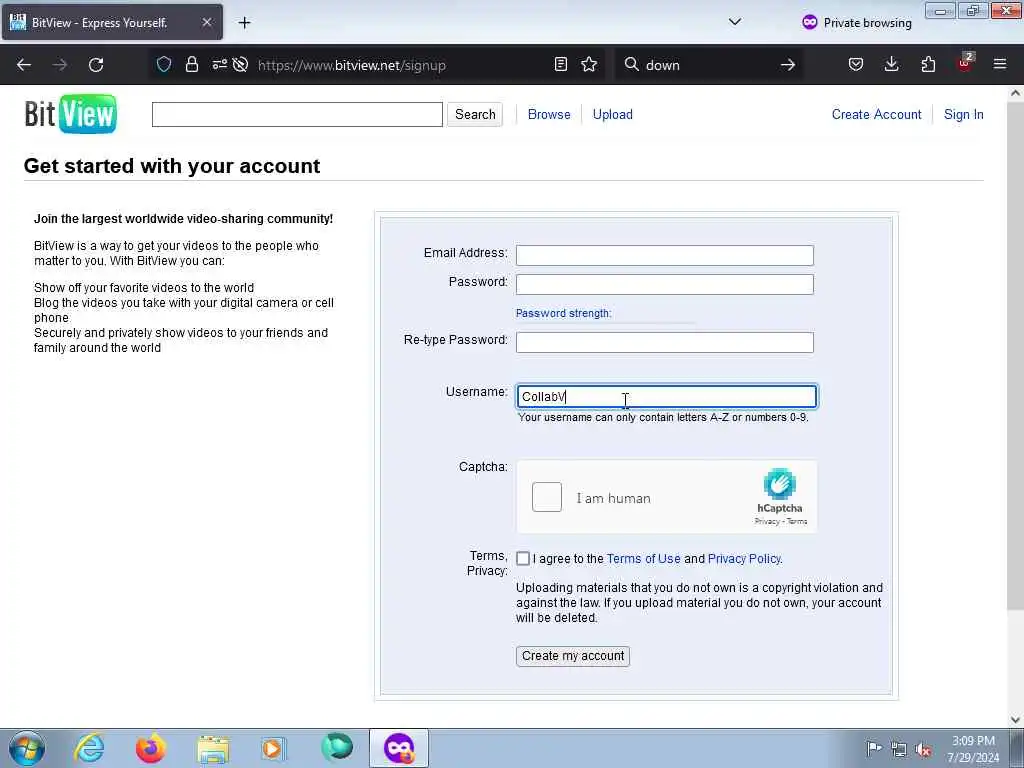Viewport: 1024px width, 768px height.
Task: Open the Privacy Policy link
Action: click(x=744, y=559)
